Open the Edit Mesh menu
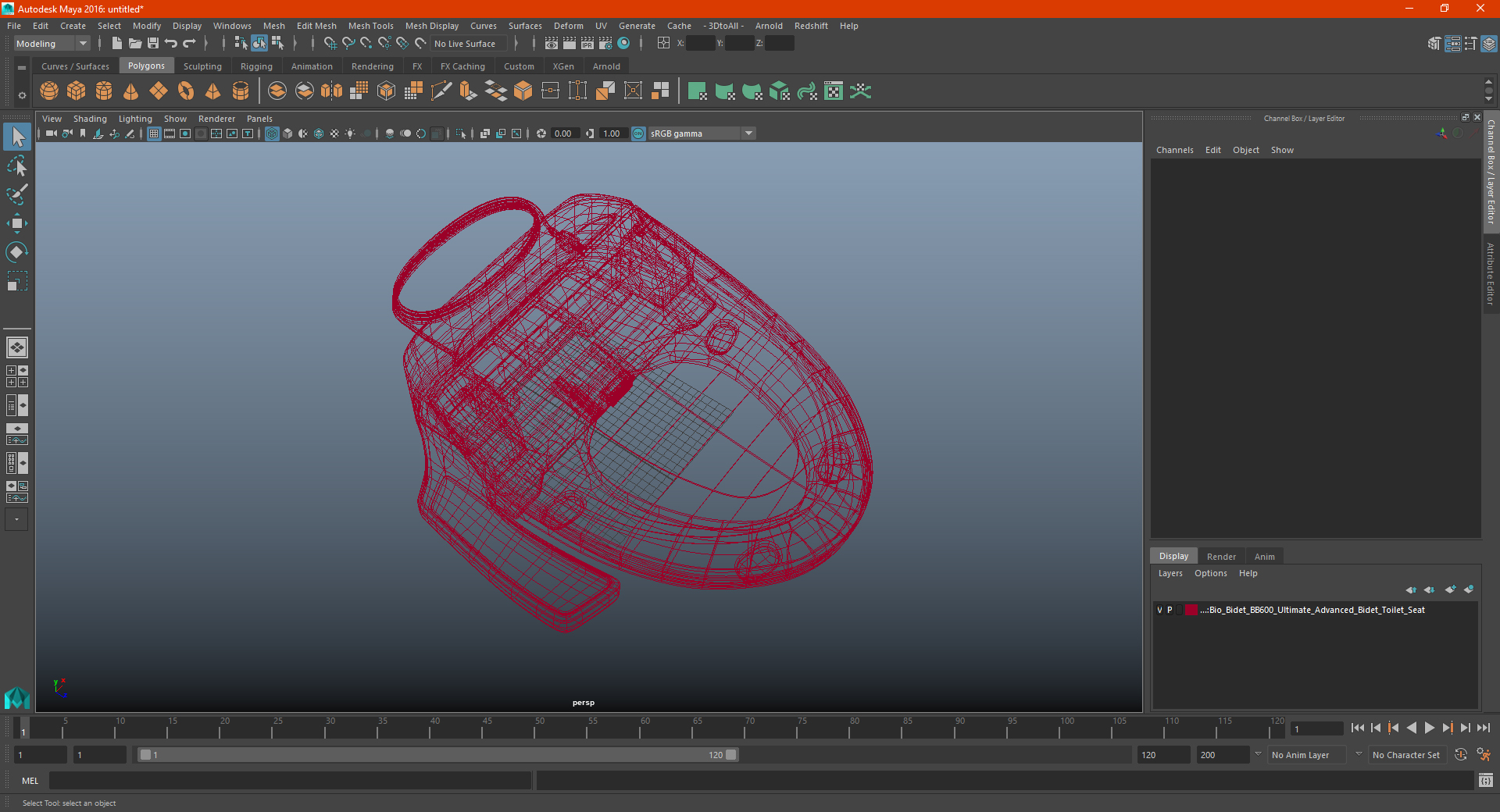The image size is (1500, 812). pos(316,26)
